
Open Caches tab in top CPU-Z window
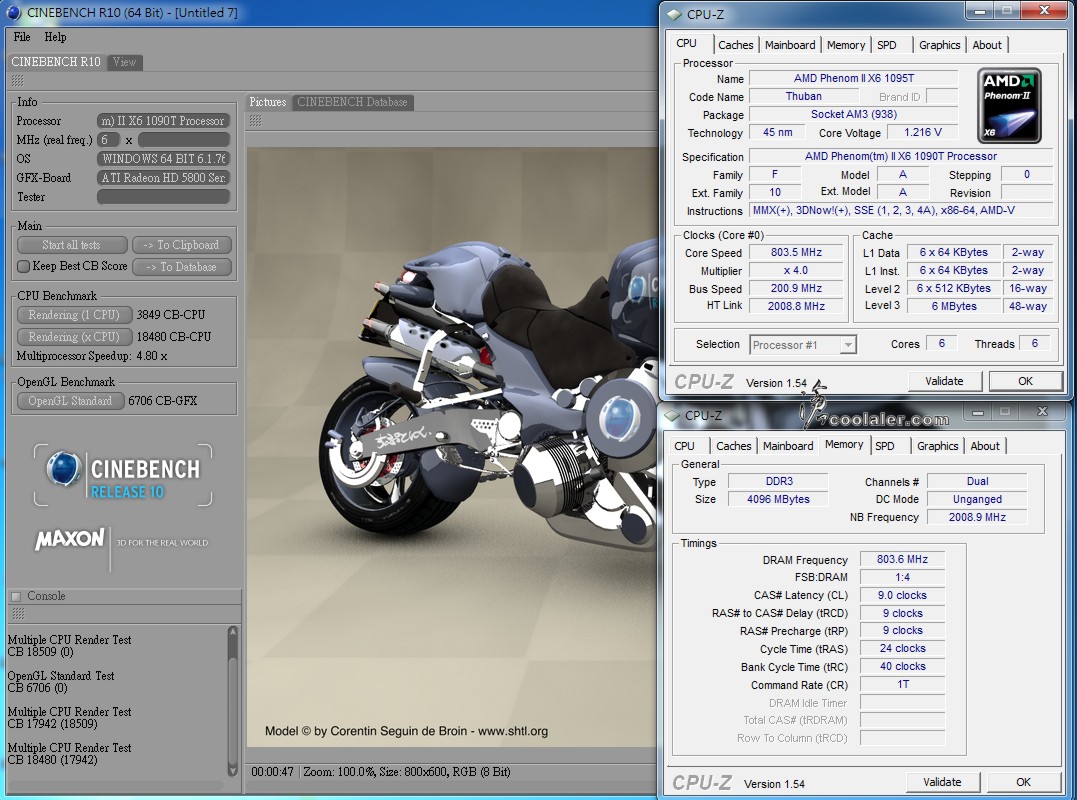(x=736, y=45)
